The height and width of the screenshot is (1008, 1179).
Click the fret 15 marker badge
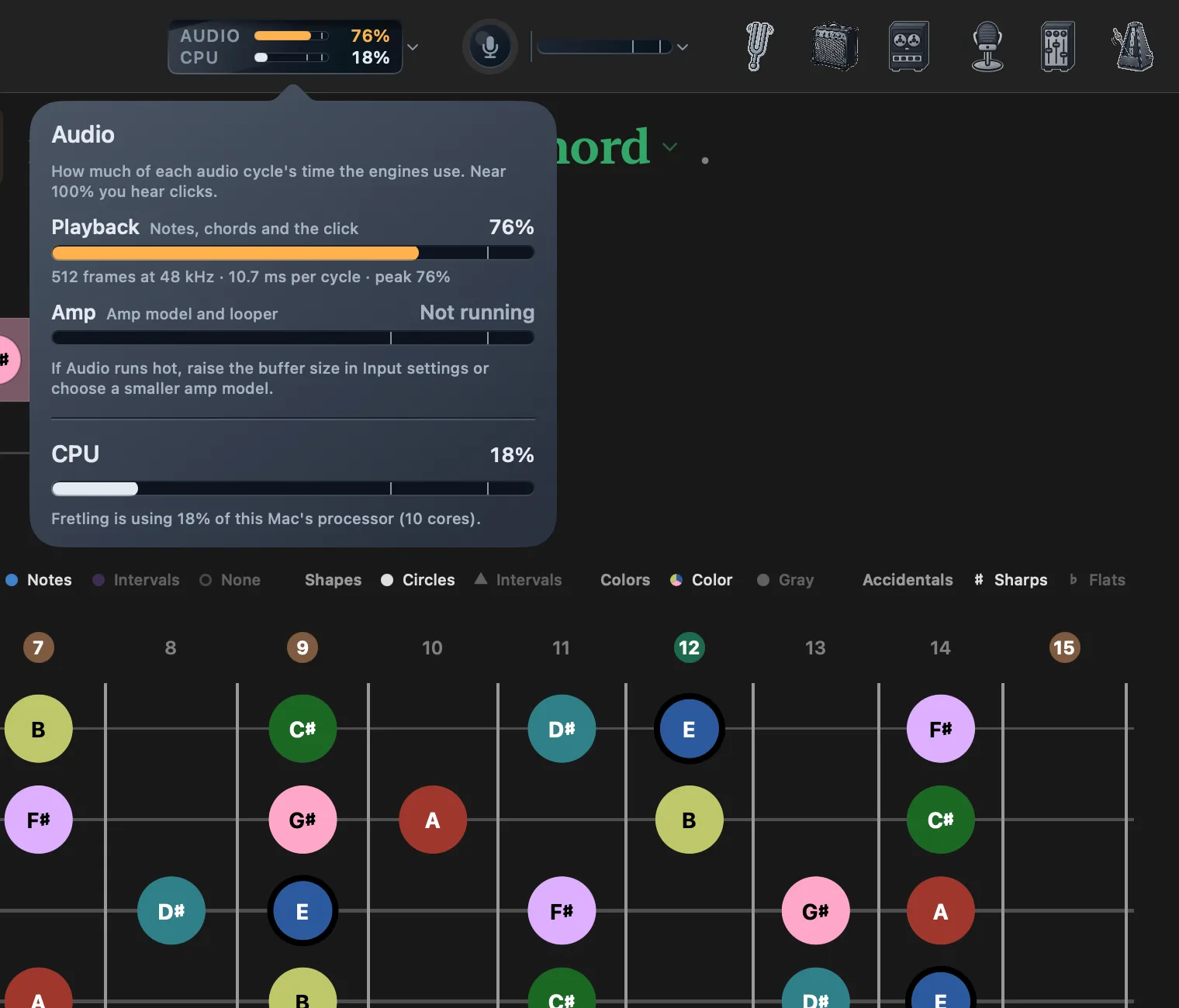coord(1064,647)
